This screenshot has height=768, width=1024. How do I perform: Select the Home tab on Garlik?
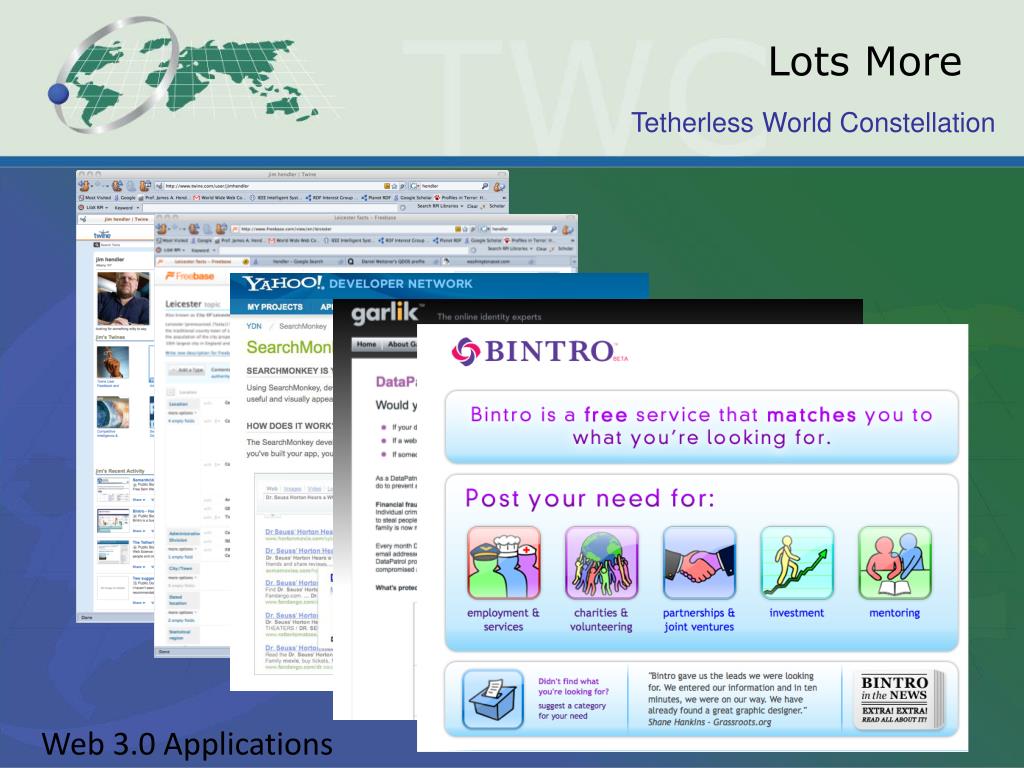click(367, 345)
